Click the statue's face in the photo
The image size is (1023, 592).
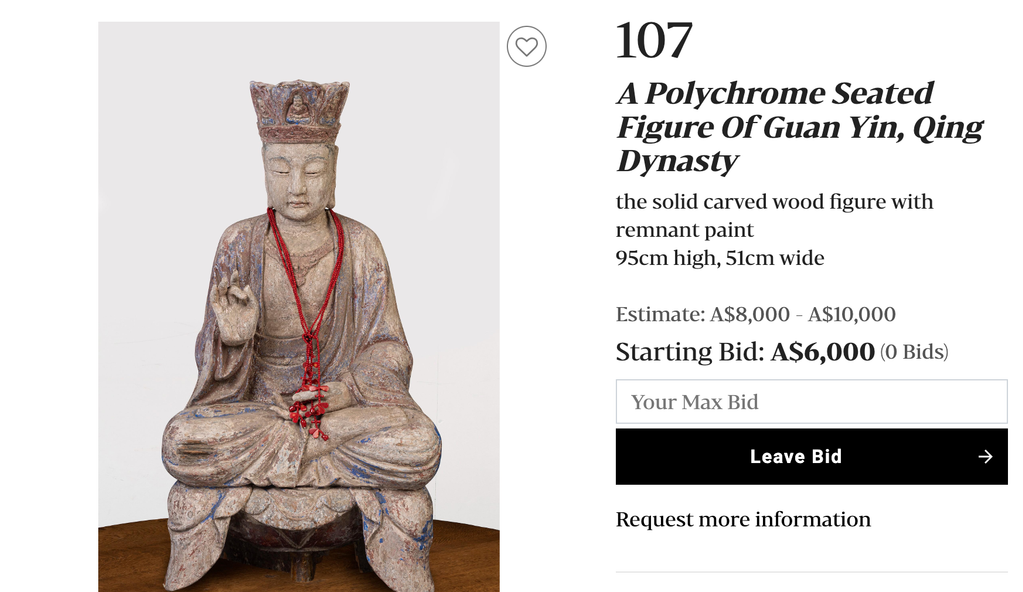[298, 179]
